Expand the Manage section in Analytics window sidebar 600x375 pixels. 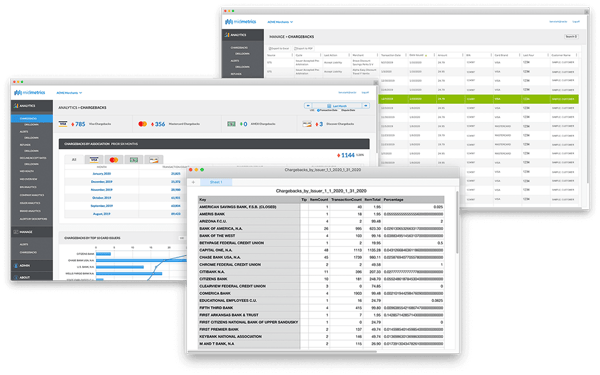coord(32,232)
